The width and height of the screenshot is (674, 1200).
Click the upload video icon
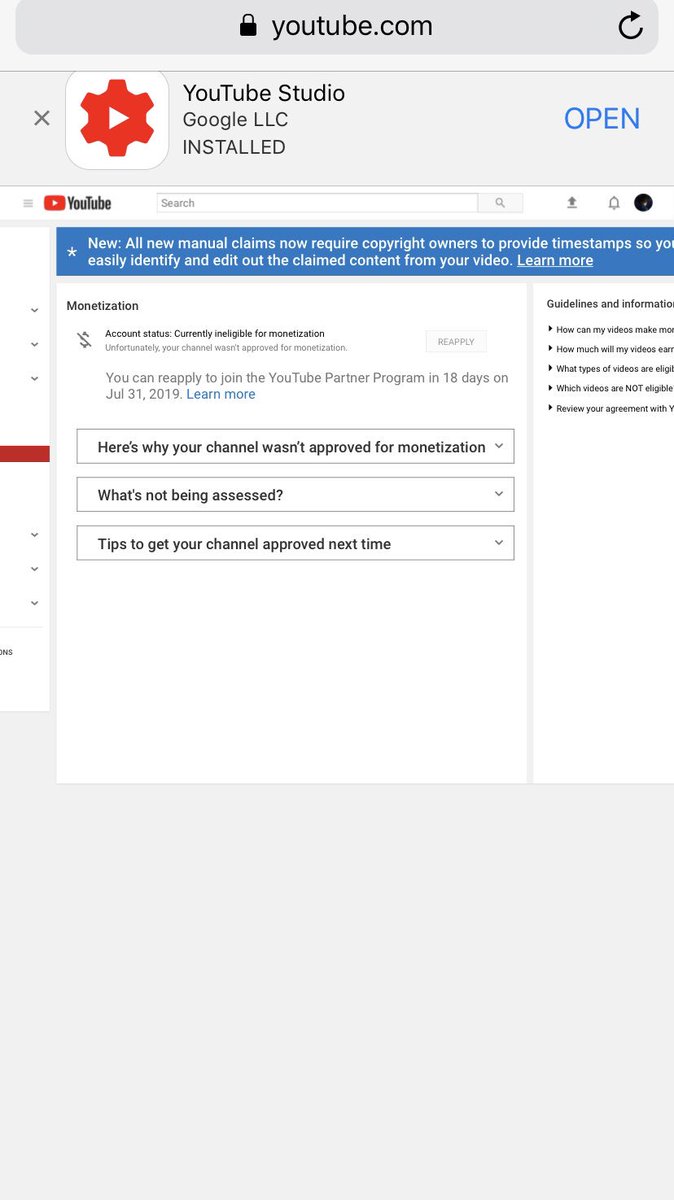pos(572,203)
